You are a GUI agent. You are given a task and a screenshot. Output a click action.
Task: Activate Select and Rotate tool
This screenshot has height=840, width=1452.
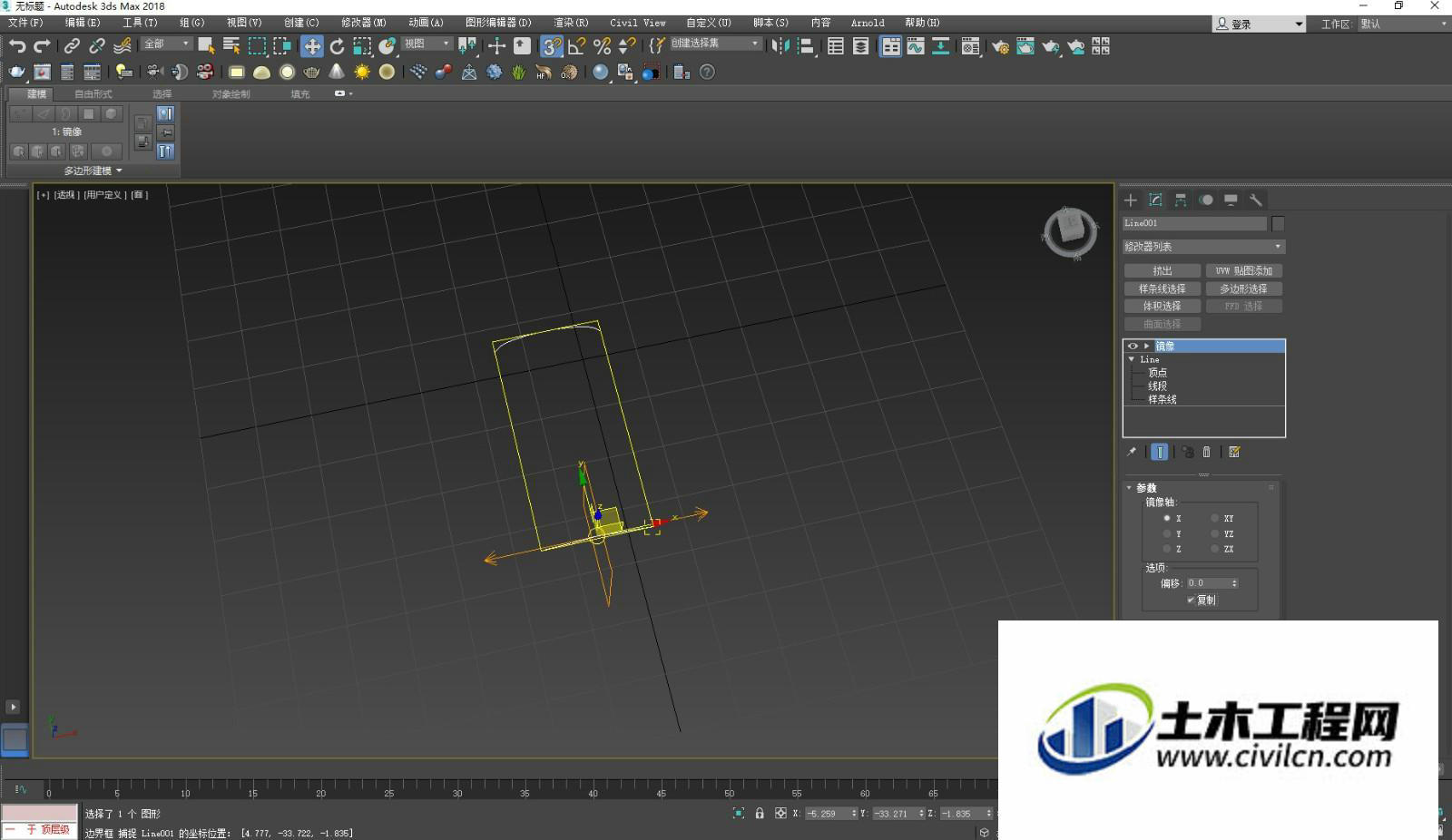click(x=337, y=46)
